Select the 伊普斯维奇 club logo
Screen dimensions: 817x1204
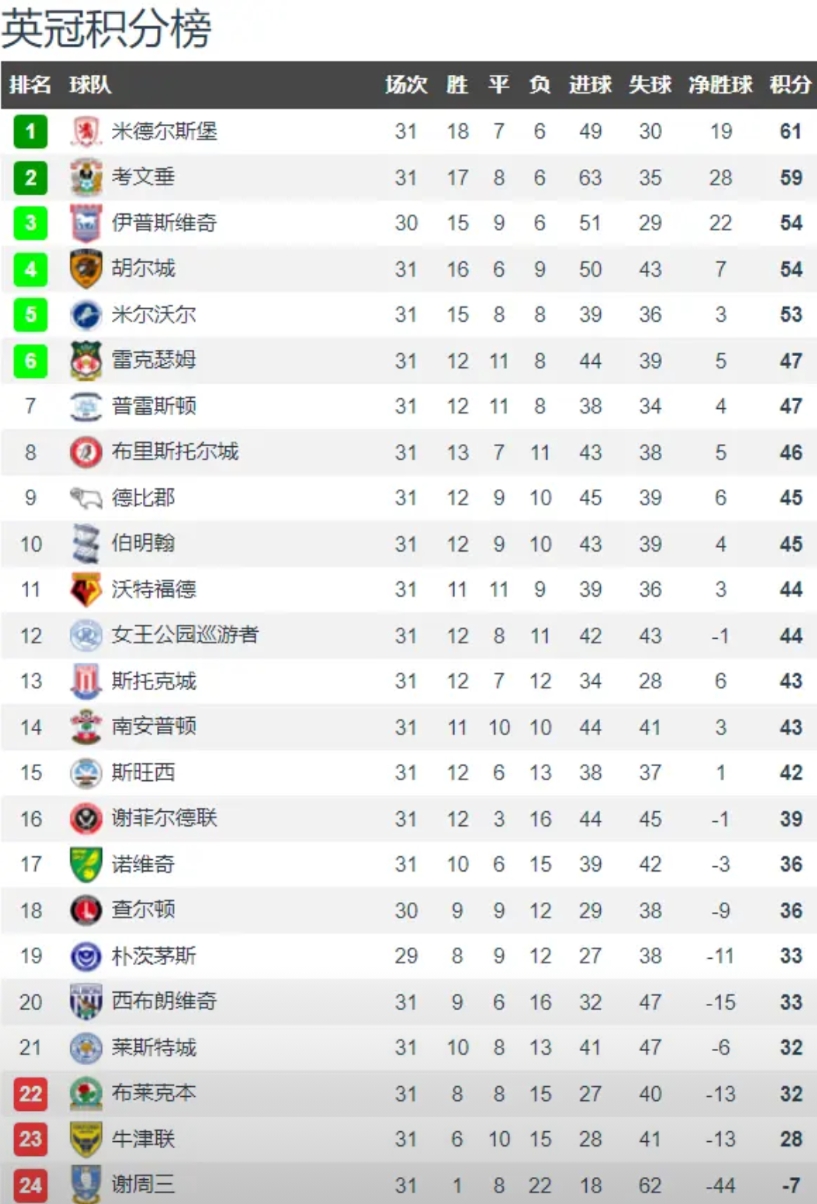click(87, 223)
